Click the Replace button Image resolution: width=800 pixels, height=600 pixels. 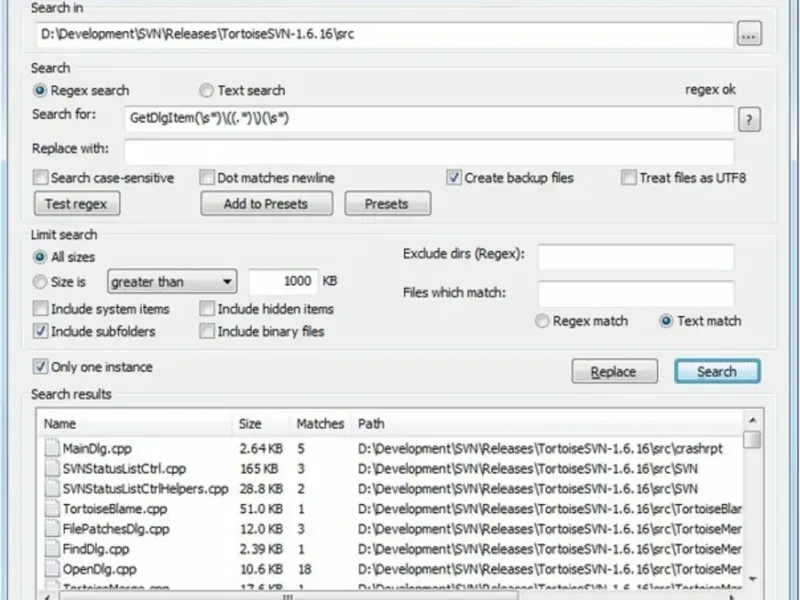tap(614, 371)
